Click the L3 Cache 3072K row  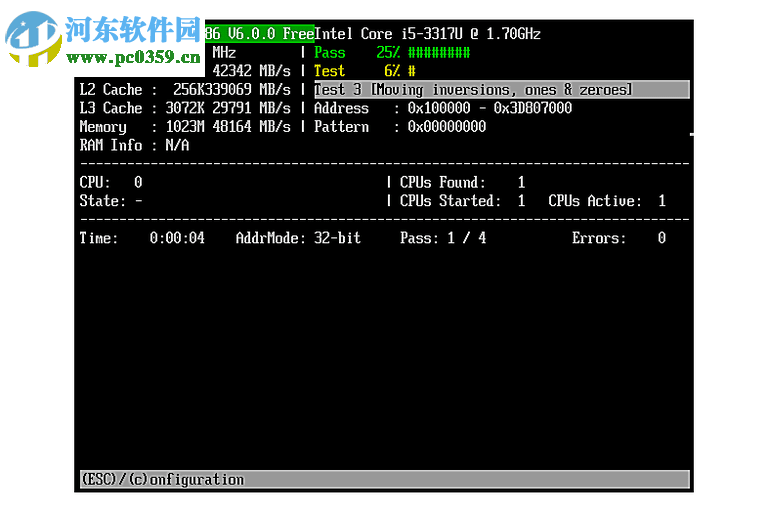(x=185, y=108)
